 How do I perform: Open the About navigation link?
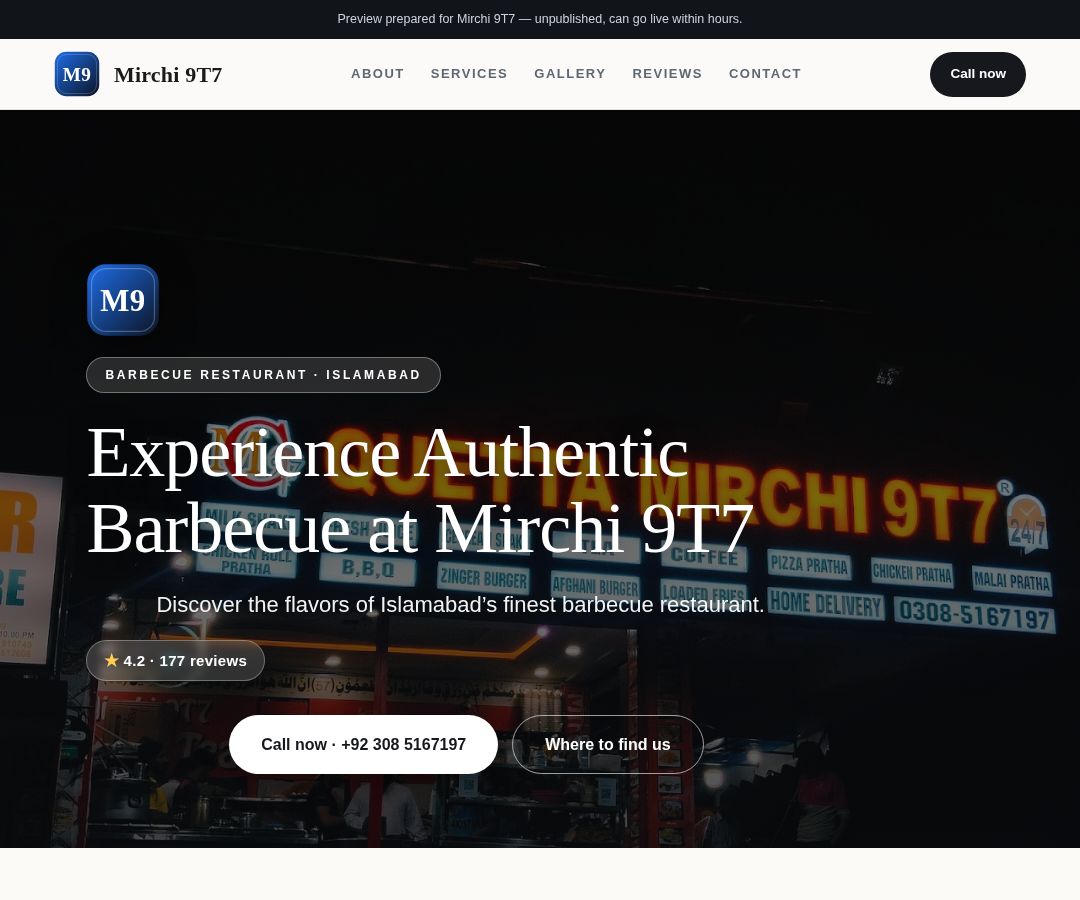(x=377, y=74)
